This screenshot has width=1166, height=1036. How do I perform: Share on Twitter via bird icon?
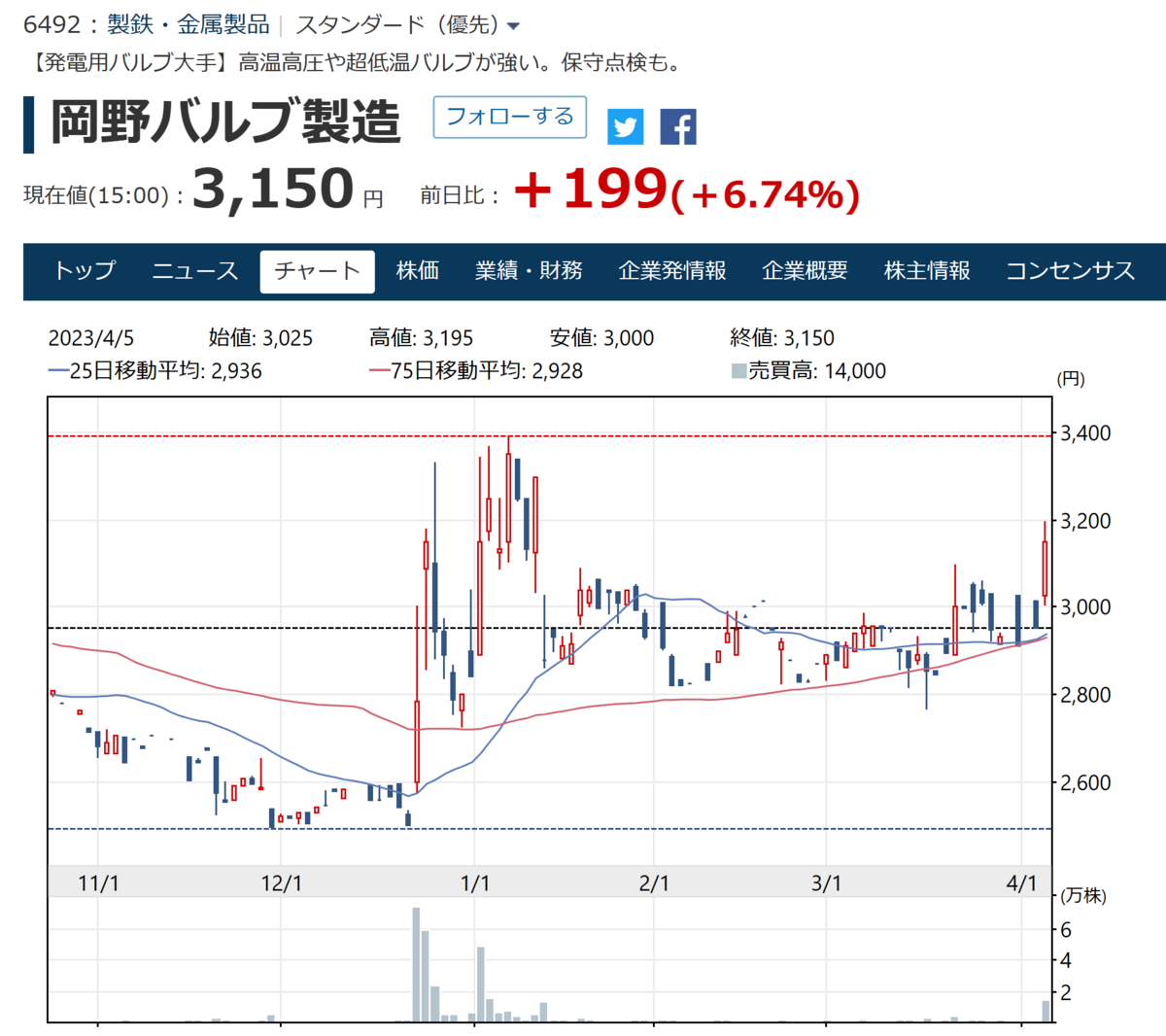(626, 127)
